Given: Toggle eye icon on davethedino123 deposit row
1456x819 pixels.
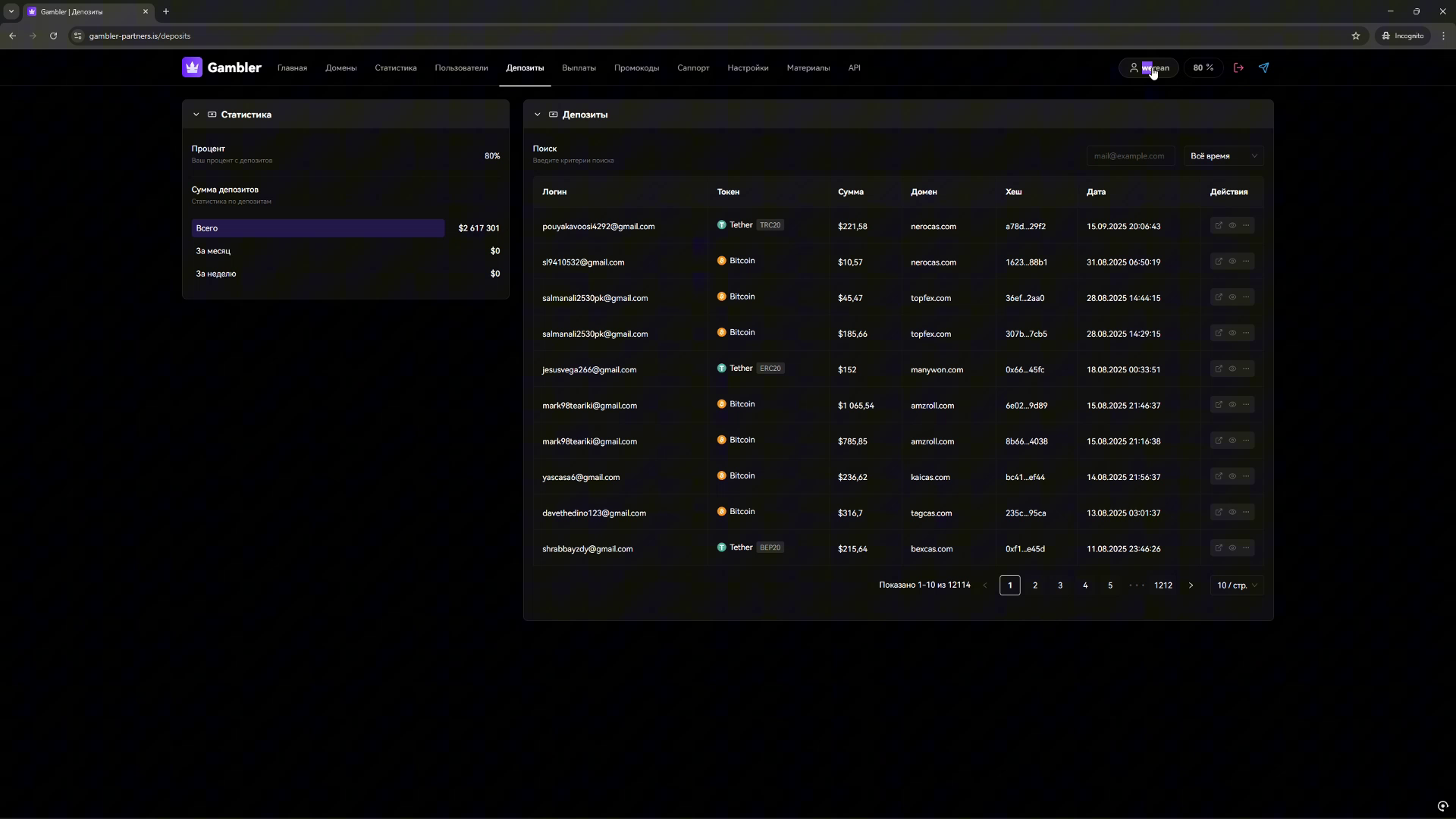Looking at the screenshot, I should pyautogui.click(x=1232, y=512).
